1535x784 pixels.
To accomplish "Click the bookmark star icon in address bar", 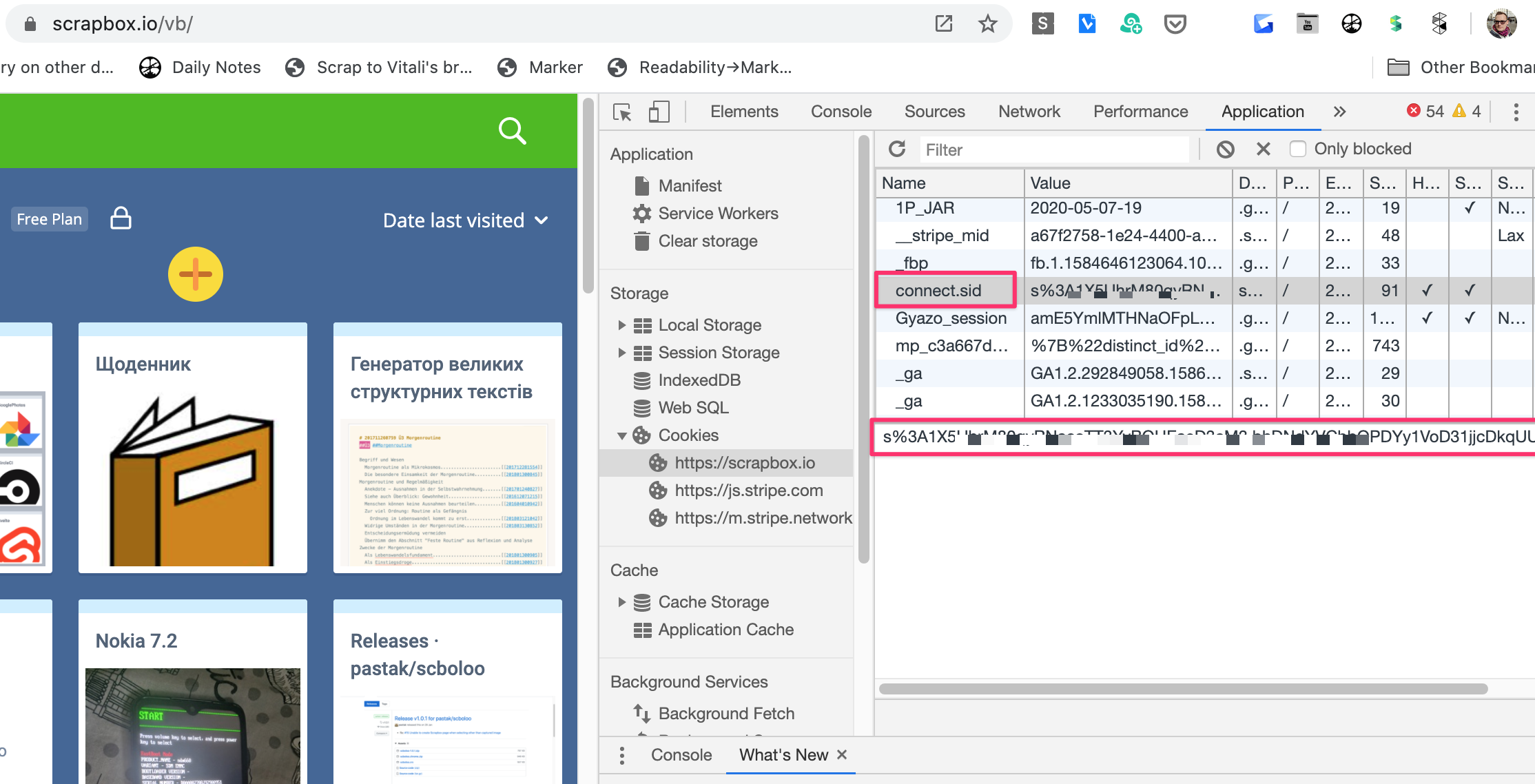I will coord(988,23).
